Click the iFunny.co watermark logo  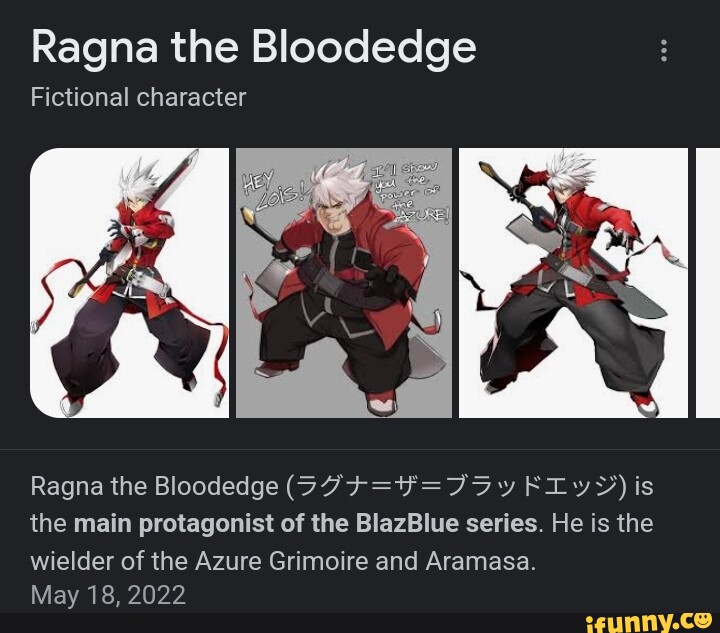(649, 623)
